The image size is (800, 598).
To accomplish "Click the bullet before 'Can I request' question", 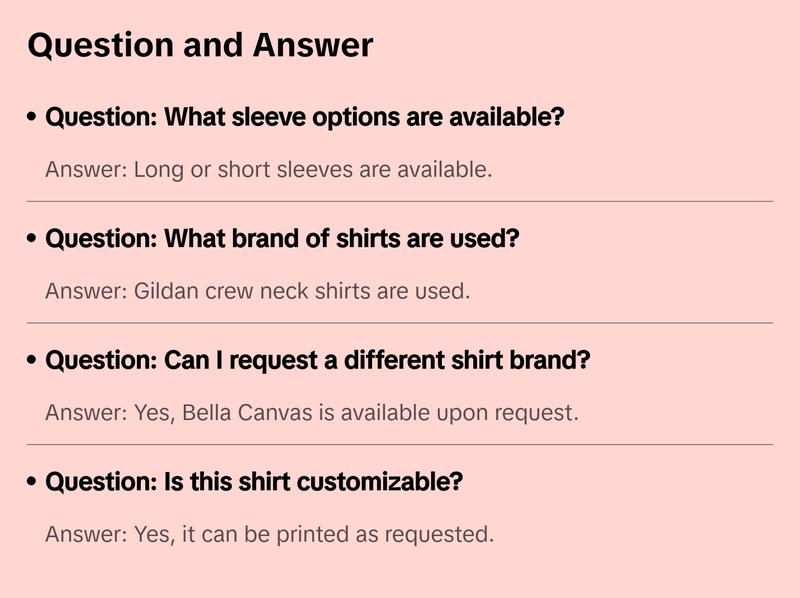I will 33,361.
